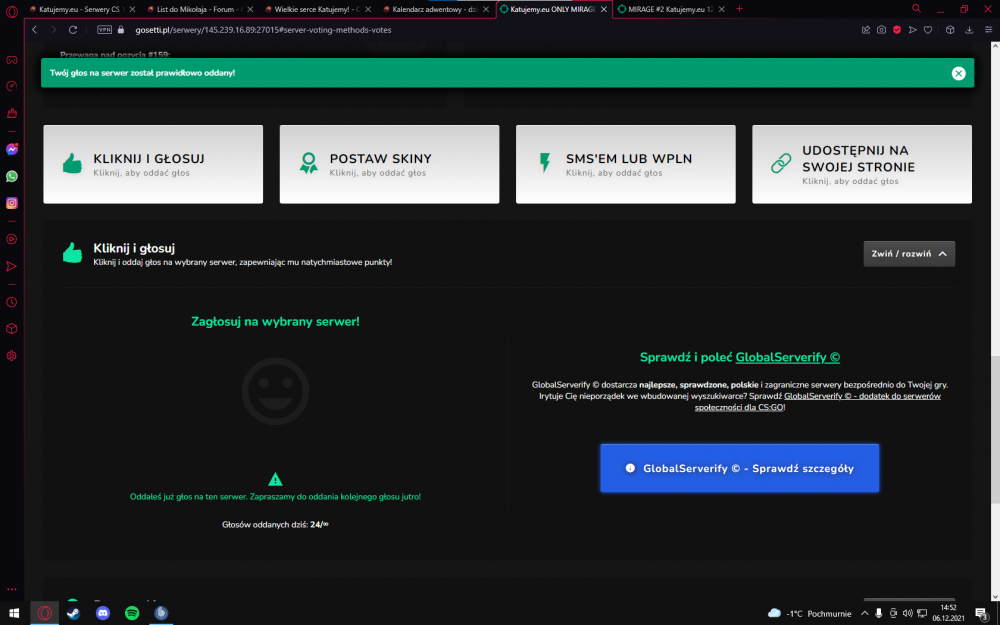Collapse section with Zwiń / rozwiń button
This screenshot has height=625, width=1000.
pos(909,254)
